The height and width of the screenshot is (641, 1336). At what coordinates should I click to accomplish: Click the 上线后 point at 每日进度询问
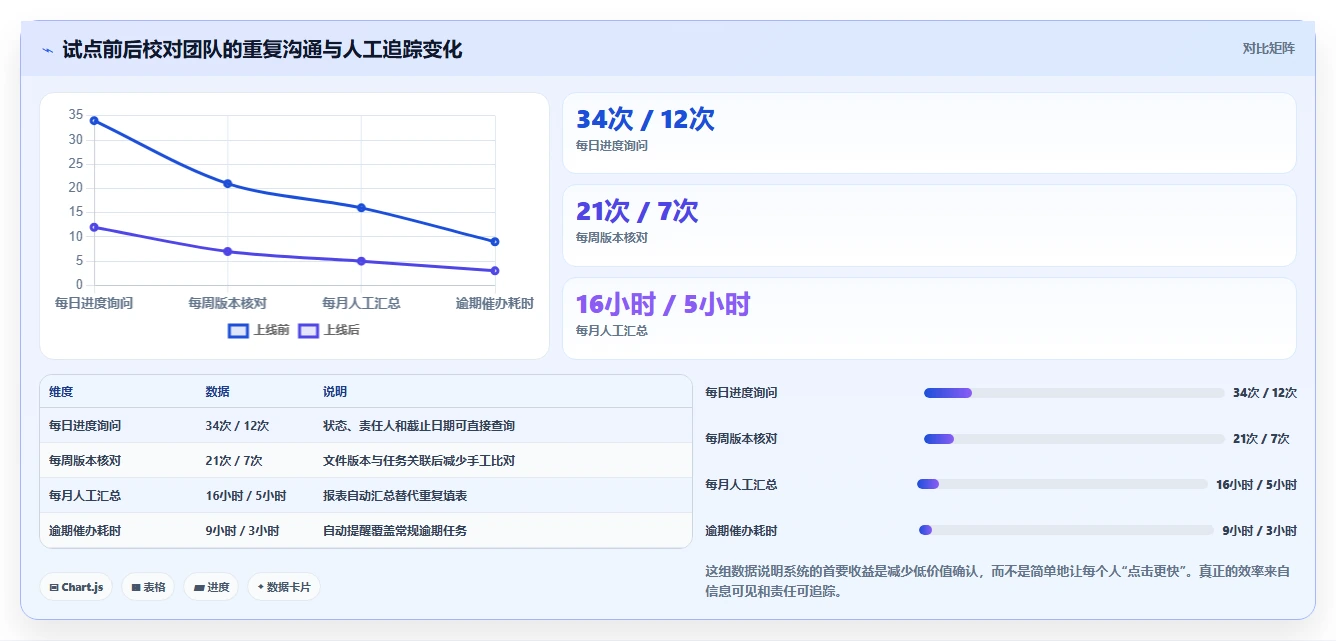click(94, 227)
